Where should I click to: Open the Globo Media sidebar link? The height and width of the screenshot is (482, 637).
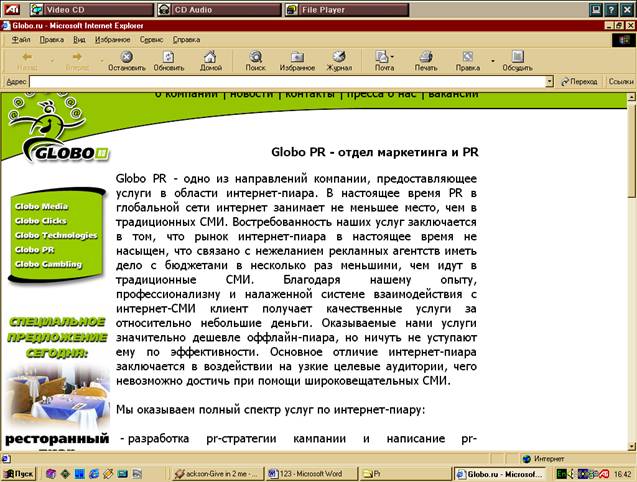41,206
